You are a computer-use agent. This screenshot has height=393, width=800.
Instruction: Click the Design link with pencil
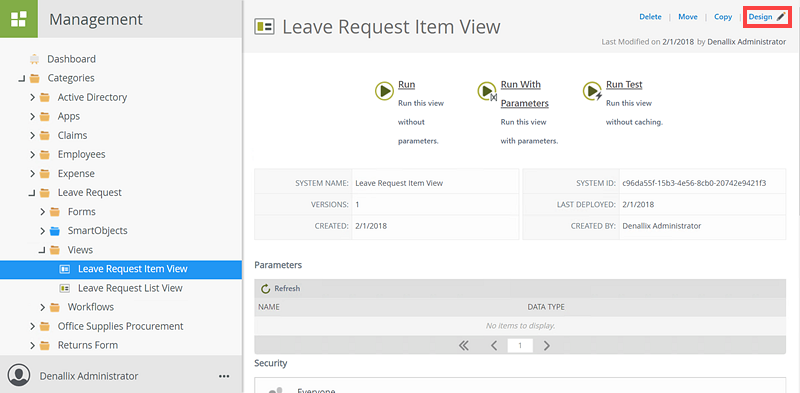pyautogui.click(x=767, y=17)
